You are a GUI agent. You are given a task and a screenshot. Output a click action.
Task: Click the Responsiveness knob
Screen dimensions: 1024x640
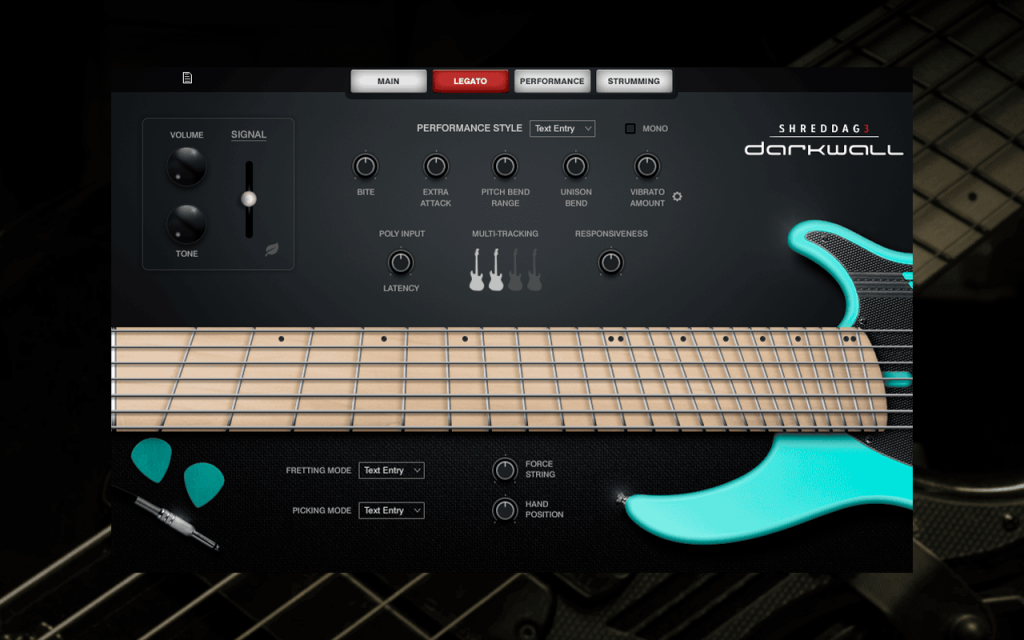click(x=611, y=263)
